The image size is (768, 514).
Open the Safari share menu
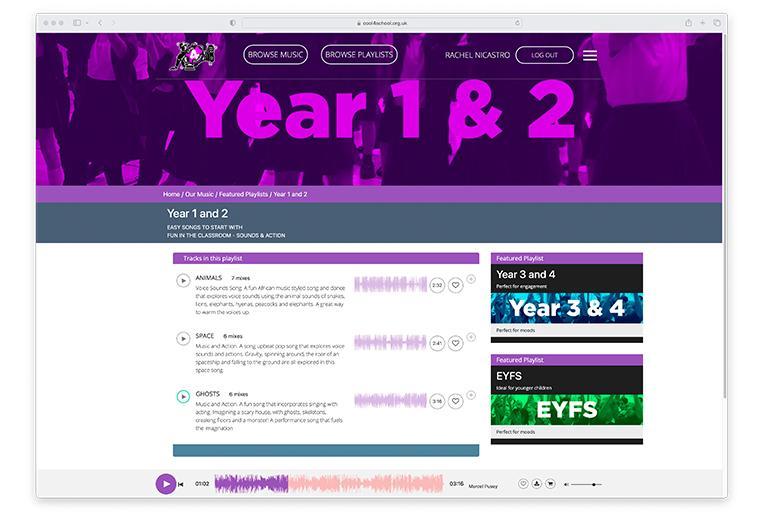689,23
